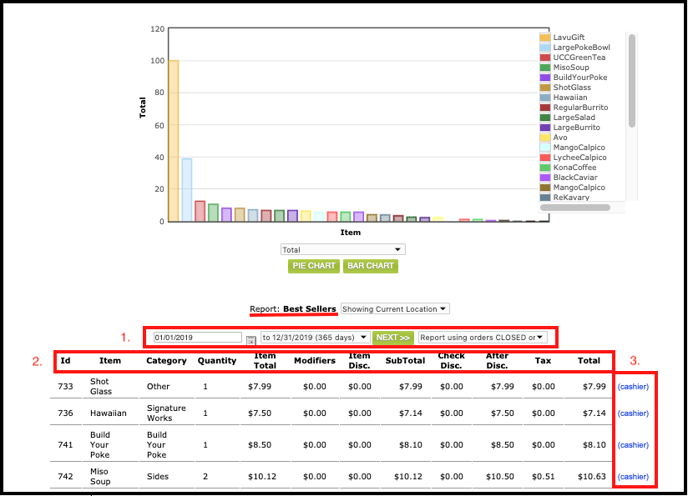Sort by the Item column header
Screen dimensions: 688x496
click(110, 361)
